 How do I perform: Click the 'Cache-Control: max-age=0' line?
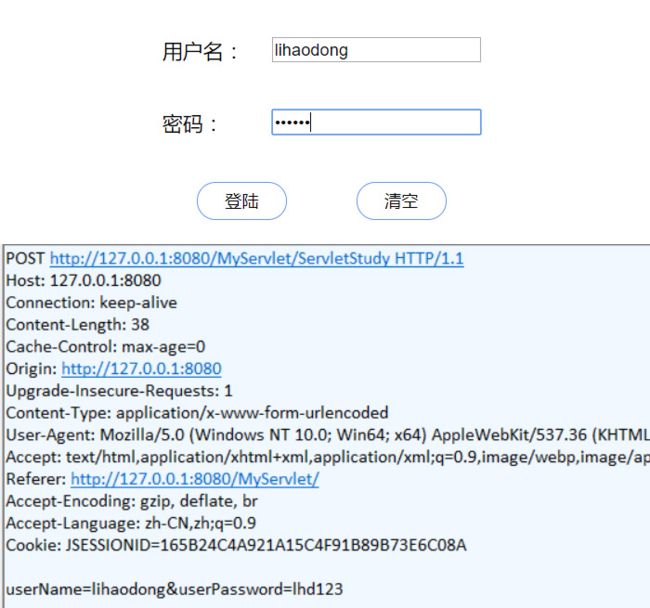click(106, 347)
